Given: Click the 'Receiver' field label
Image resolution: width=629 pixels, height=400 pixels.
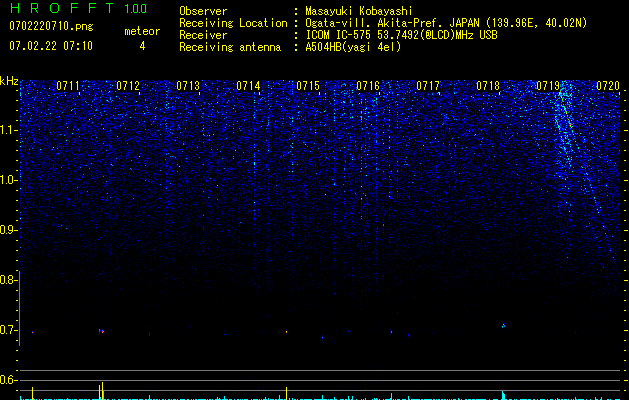Looking at the screenshot, I should click(x=203, y=35).
